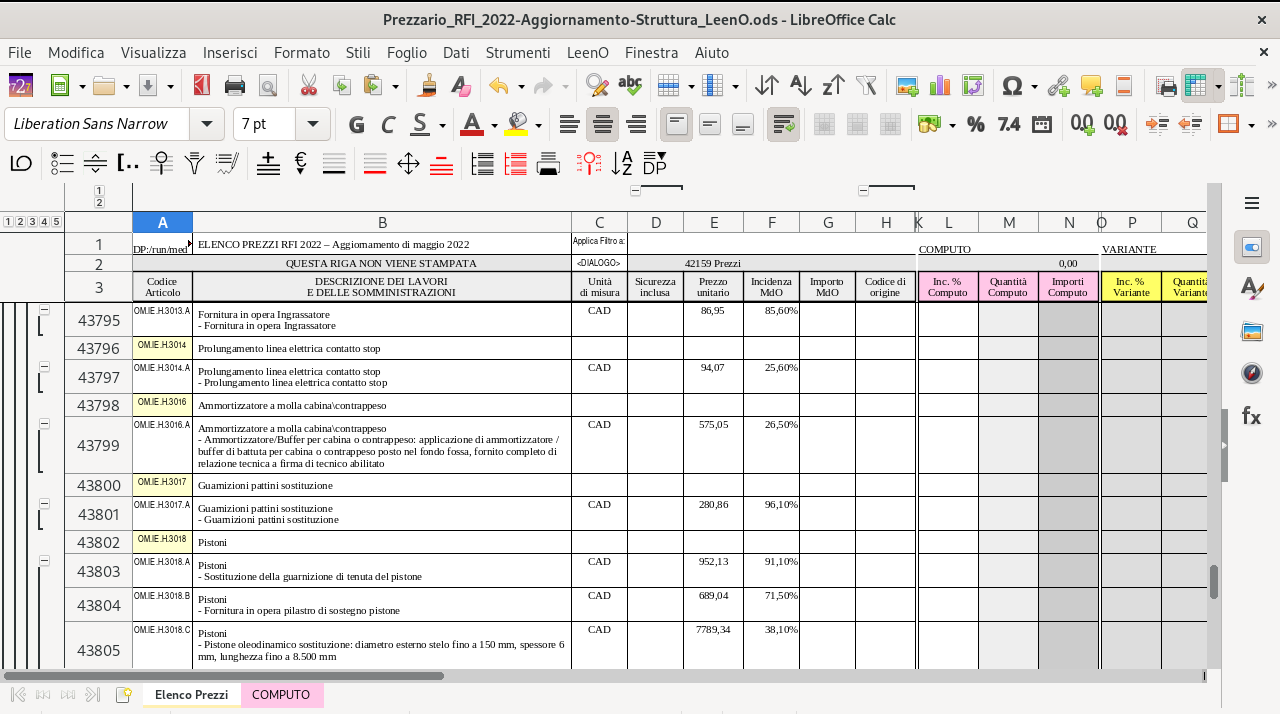Format cell as percent
This screenshot has width=1280, height=714.
pos(975,124)
